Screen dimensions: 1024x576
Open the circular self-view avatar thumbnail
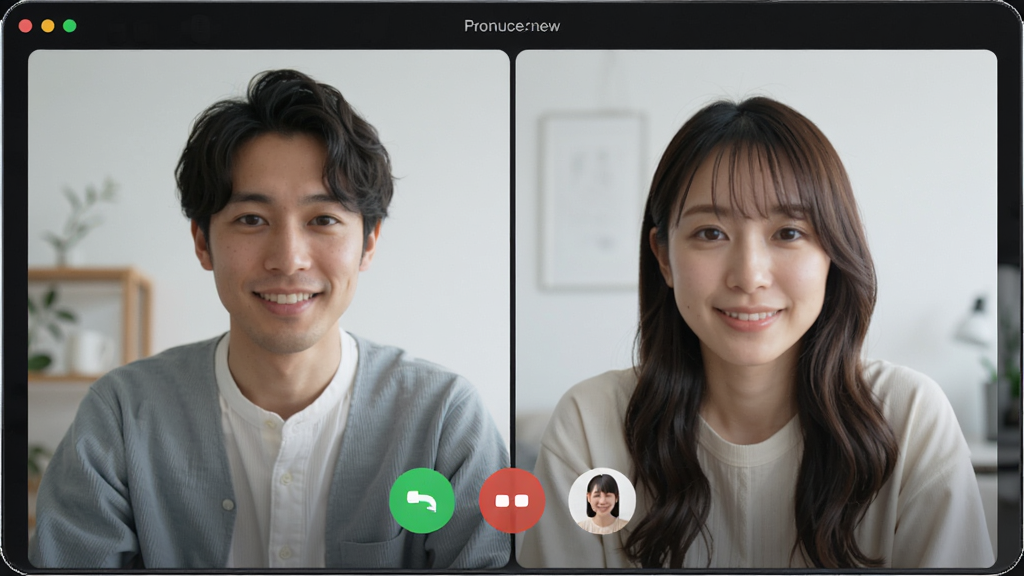pyautogui.click(x=602, y=501)
